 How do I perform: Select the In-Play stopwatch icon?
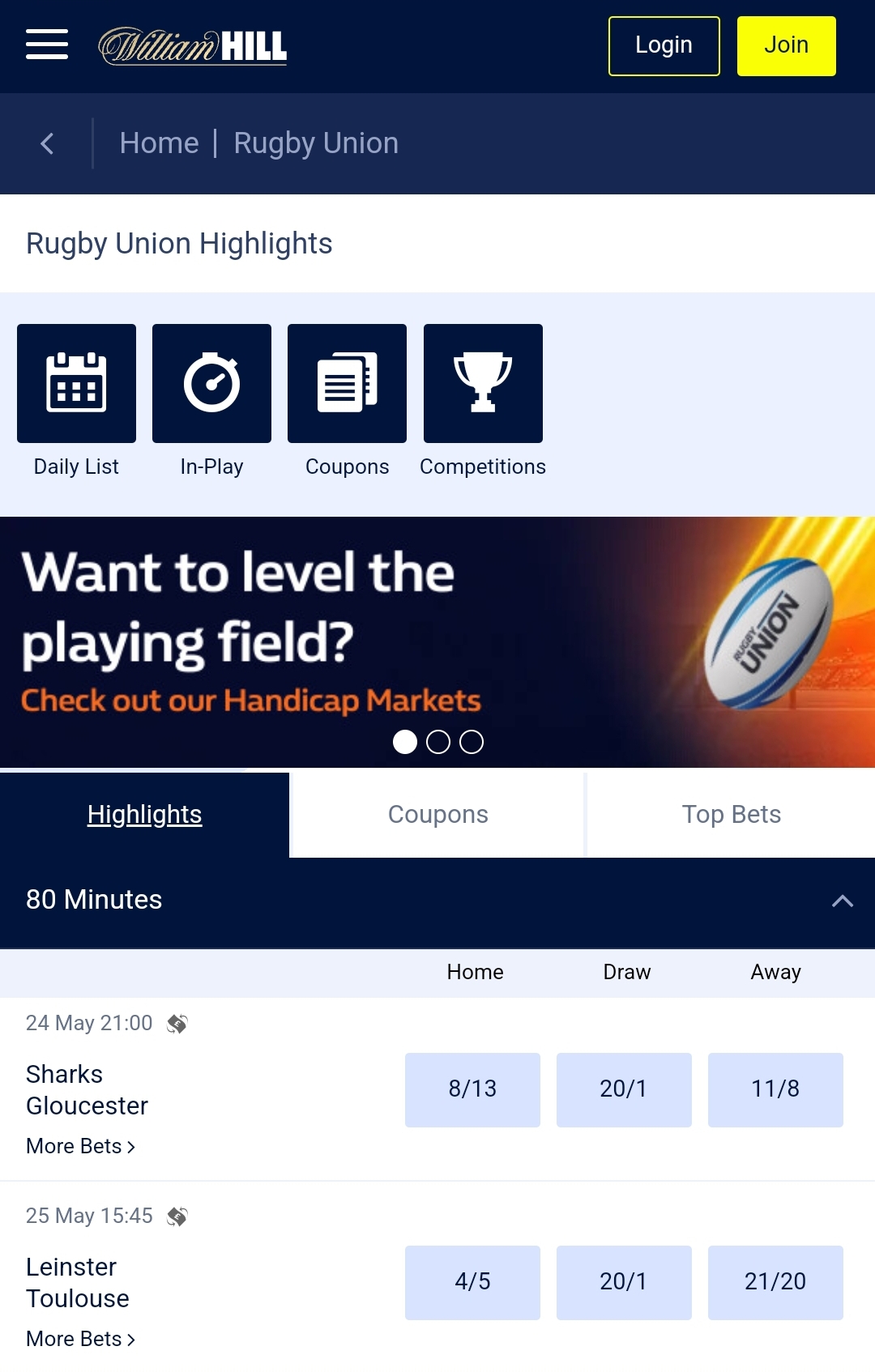pyautogui.click(x=211, y=382)
